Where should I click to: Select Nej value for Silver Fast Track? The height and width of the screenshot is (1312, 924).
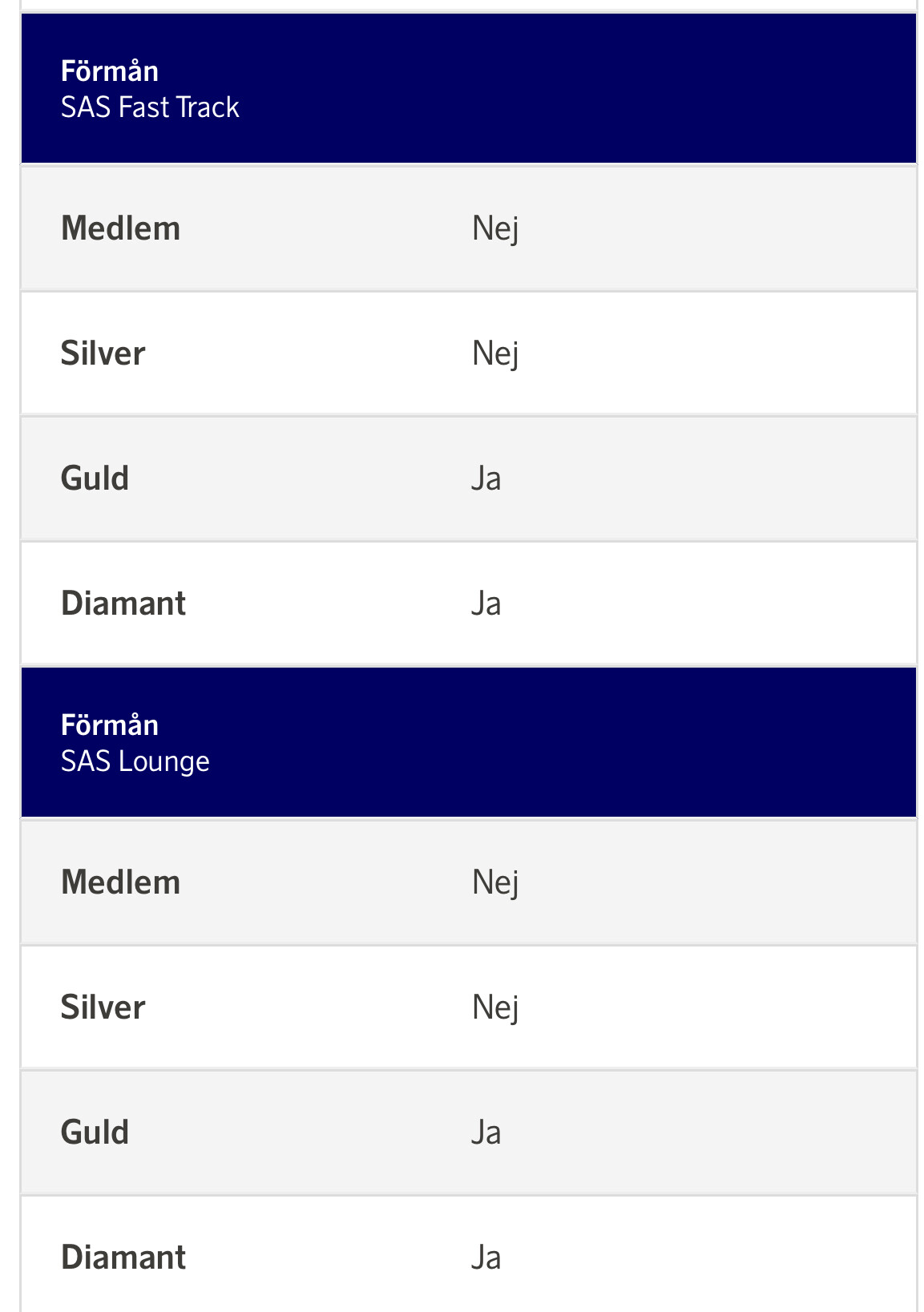tap(495, 354)
